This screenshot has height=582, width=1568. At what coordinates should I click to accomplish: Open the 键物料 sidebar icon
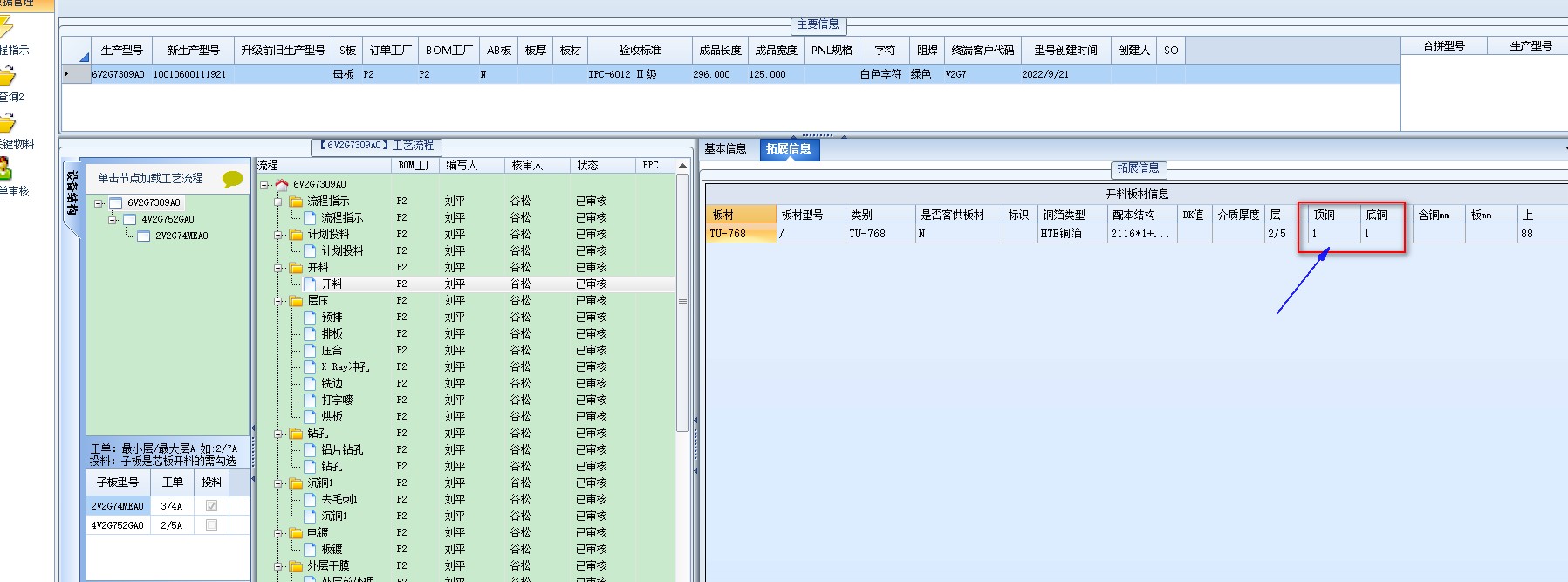(x=7, y=124)
